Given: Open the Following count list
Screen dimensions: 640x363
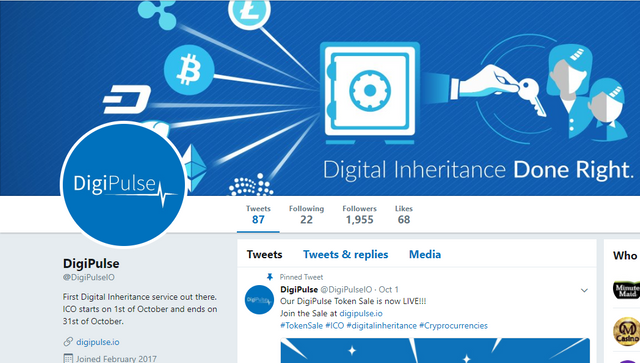Looking at the screenshot, I should click(x=306, y=215).
